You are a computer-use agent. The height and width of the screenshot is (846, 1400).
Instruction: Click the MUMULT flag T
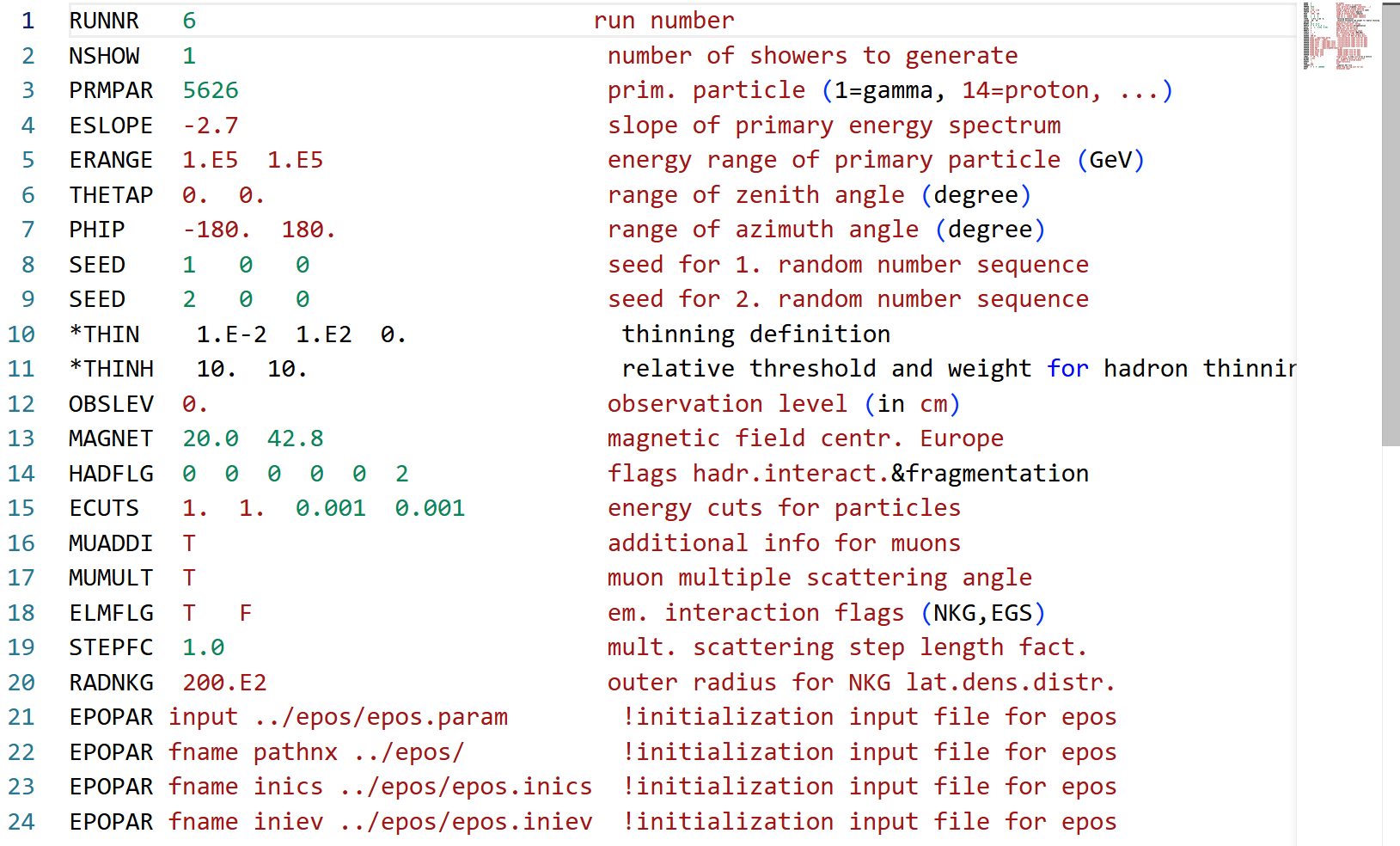[188, 577]
